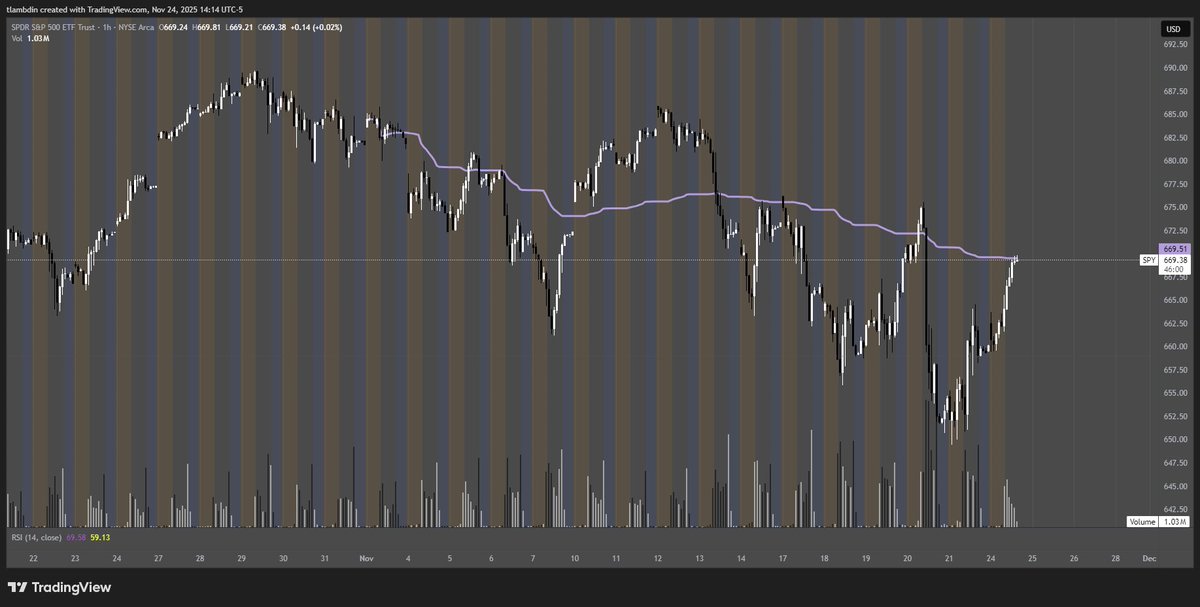Click the 692.50 price axis value
This screenshot has width=1200, height=607.
coord(1174,46)
